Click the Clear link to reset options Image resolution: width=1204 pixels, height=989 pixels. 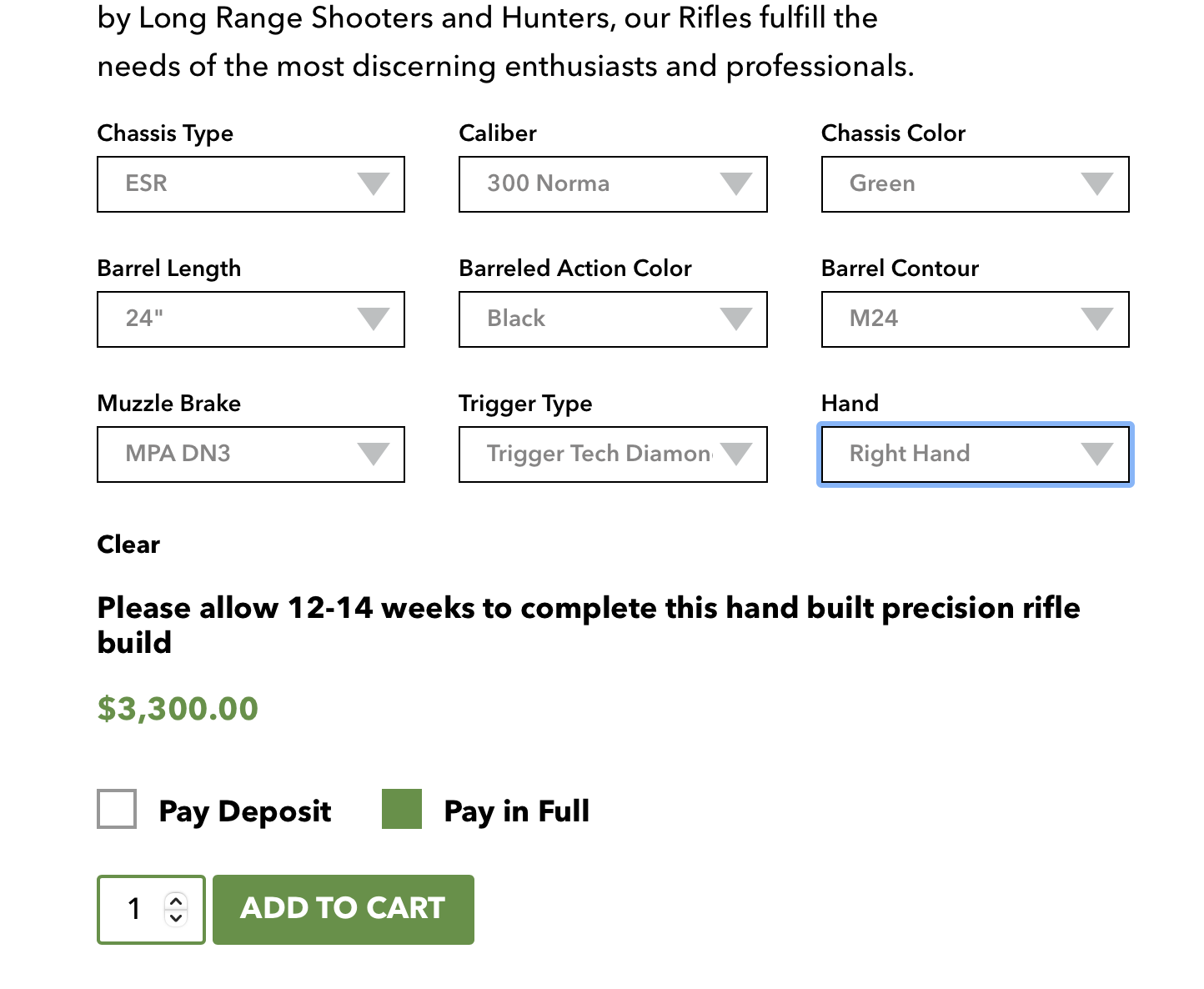128,545
